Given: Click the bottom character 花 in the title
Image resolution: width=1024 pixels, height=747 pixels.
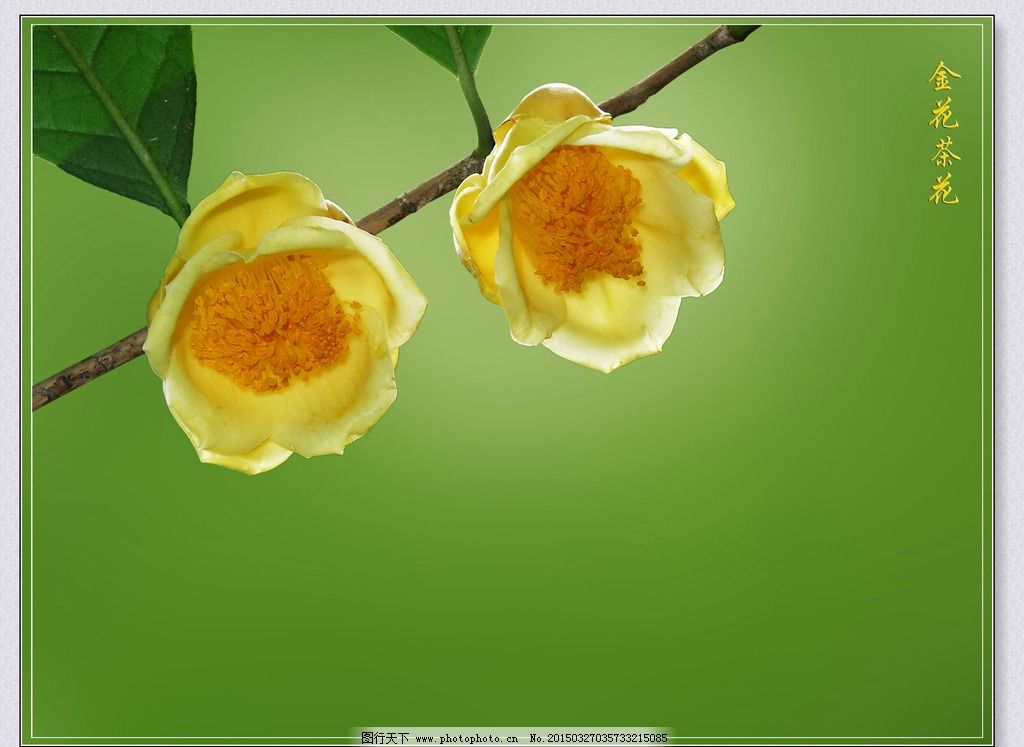Looking at the screenshot, I should point(944,189).
